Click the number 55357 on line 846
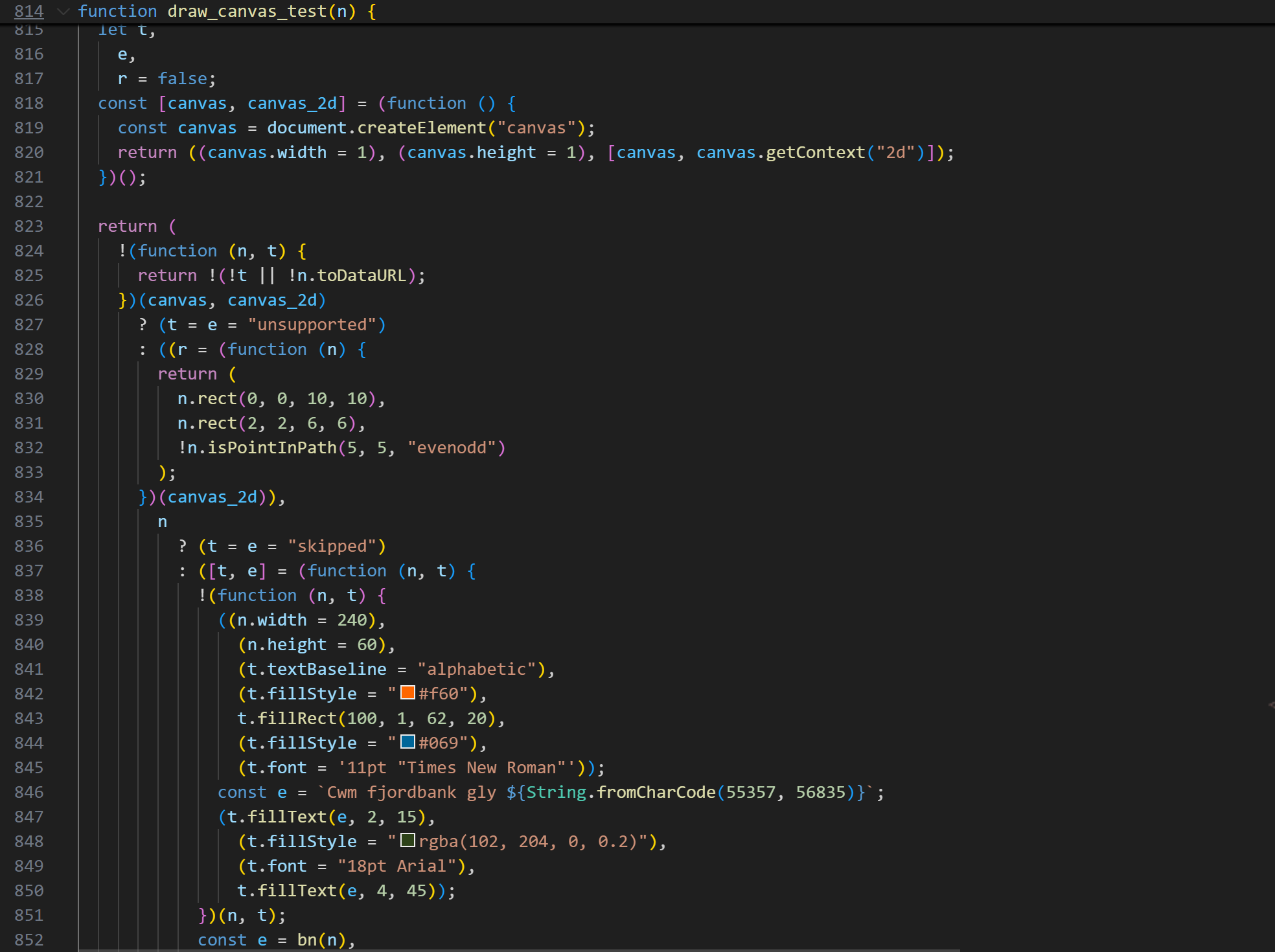 (x=751, y=792)
